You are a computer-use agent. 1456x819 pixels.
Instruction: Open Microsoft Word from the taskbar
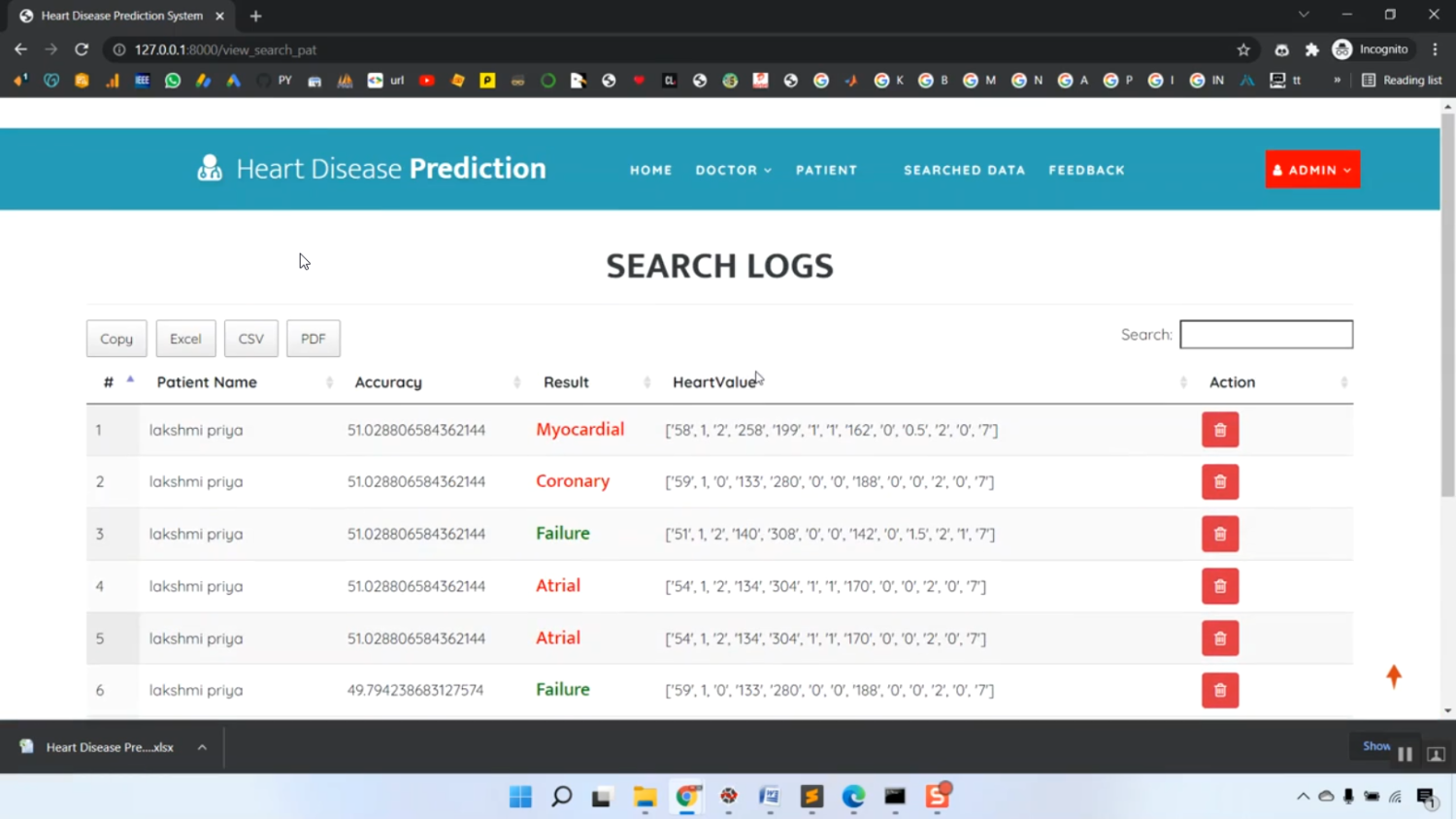point(770,797)
